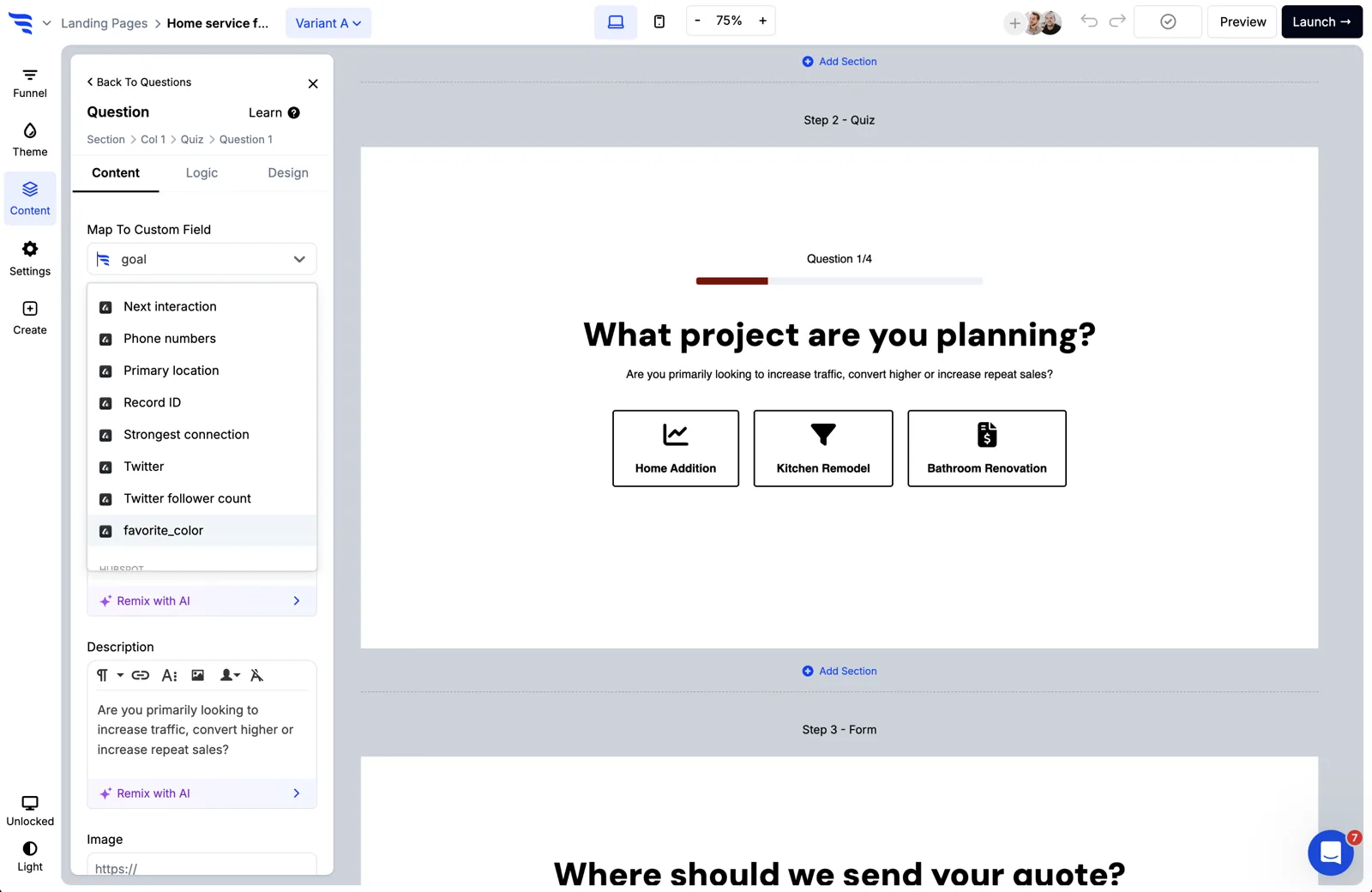Choose Next interaction field option
The width and height of the screenshot is (1372, 892).
coord(202,307)
